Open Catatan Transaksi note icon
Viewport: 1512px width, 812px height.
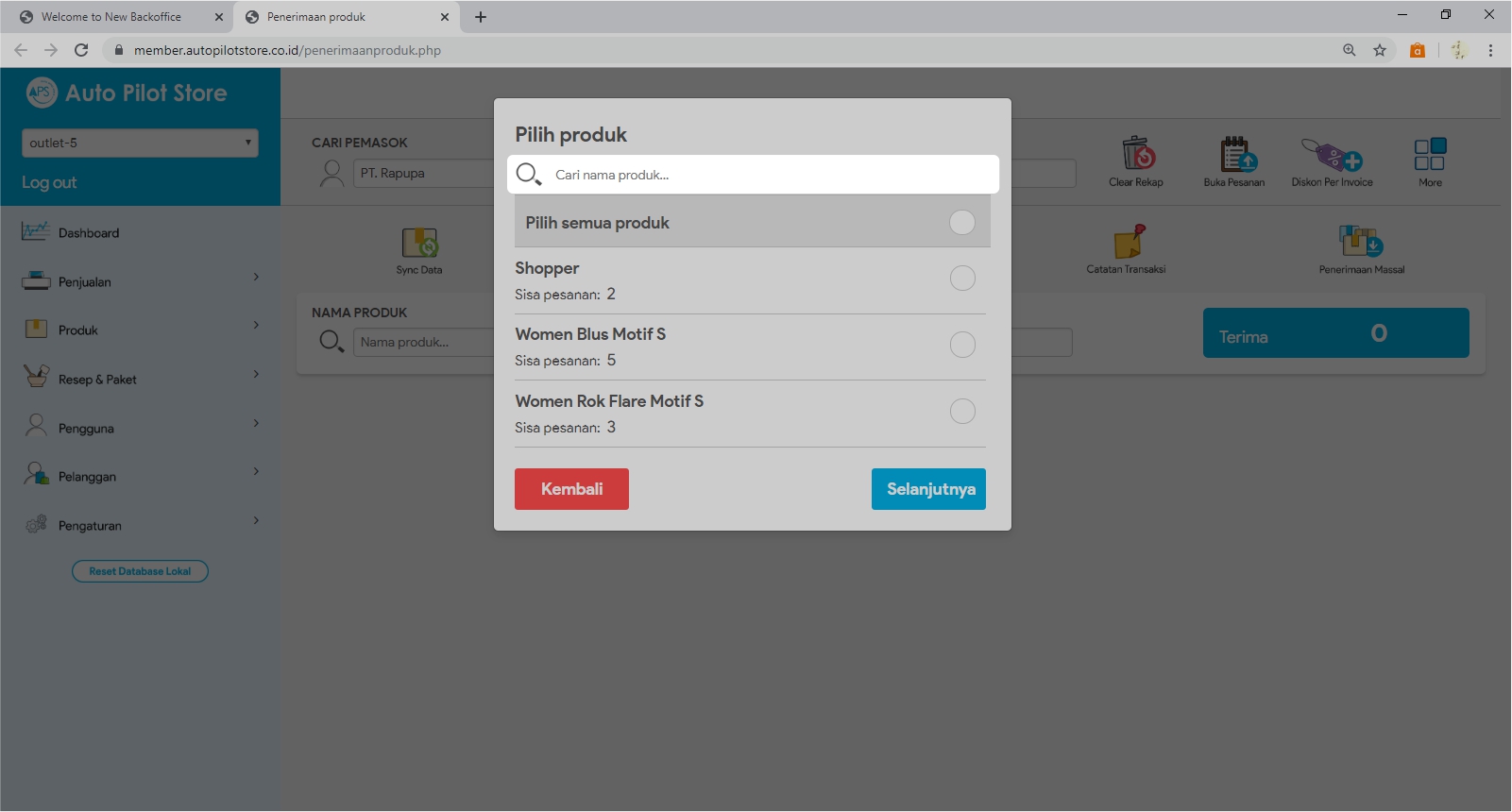click(x=1128, y=242)
